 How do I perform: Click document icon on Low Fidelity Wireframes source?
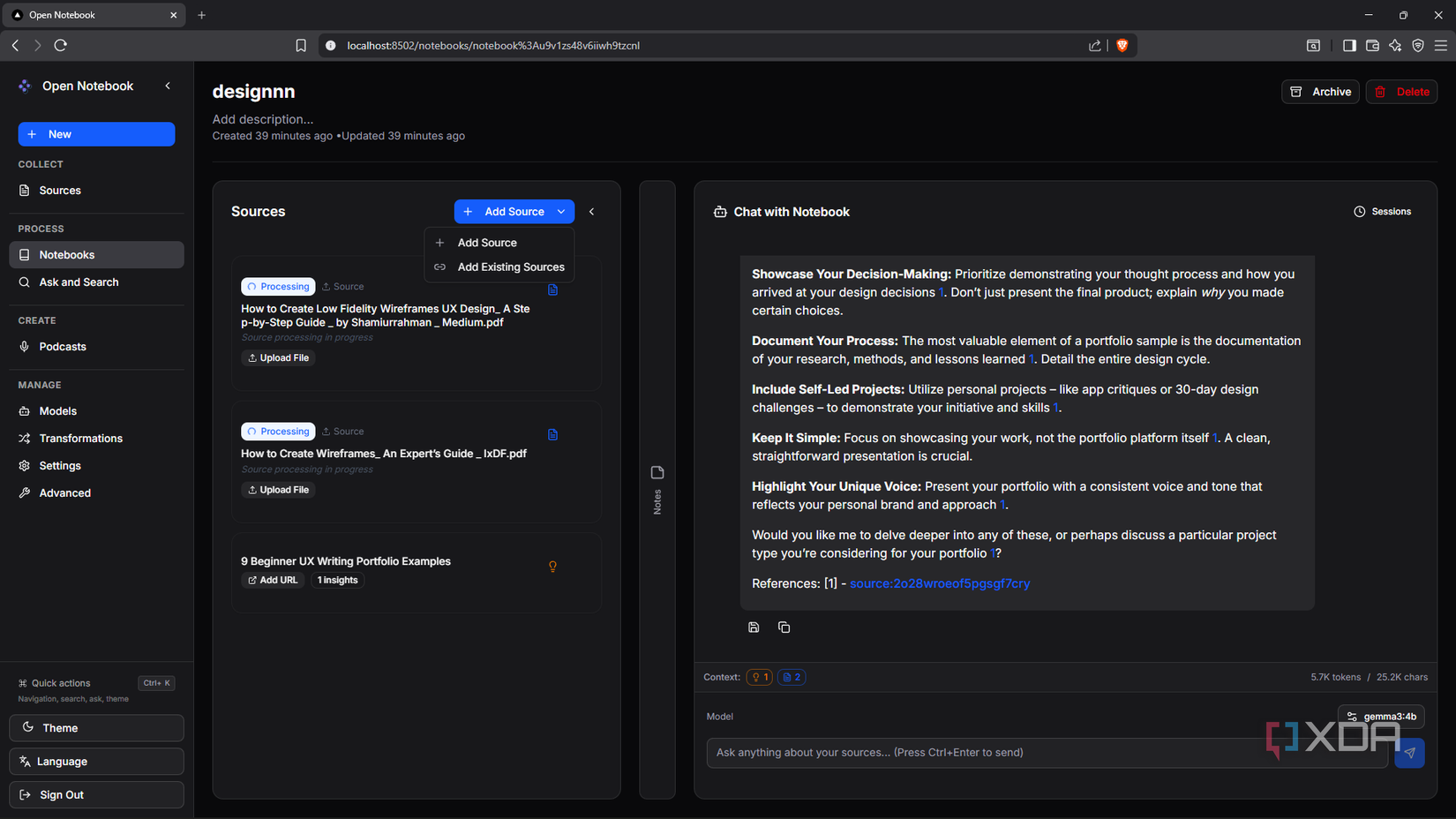pos(552,289)
